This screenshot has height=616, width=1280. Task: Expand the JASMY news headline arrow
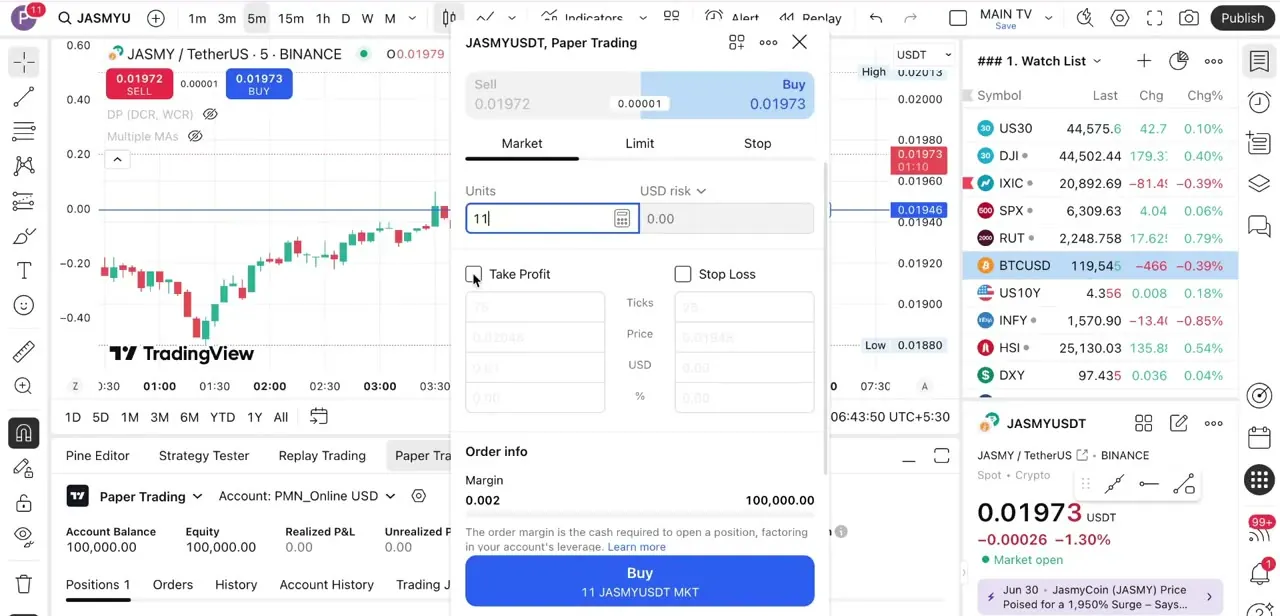[1209, 597]
